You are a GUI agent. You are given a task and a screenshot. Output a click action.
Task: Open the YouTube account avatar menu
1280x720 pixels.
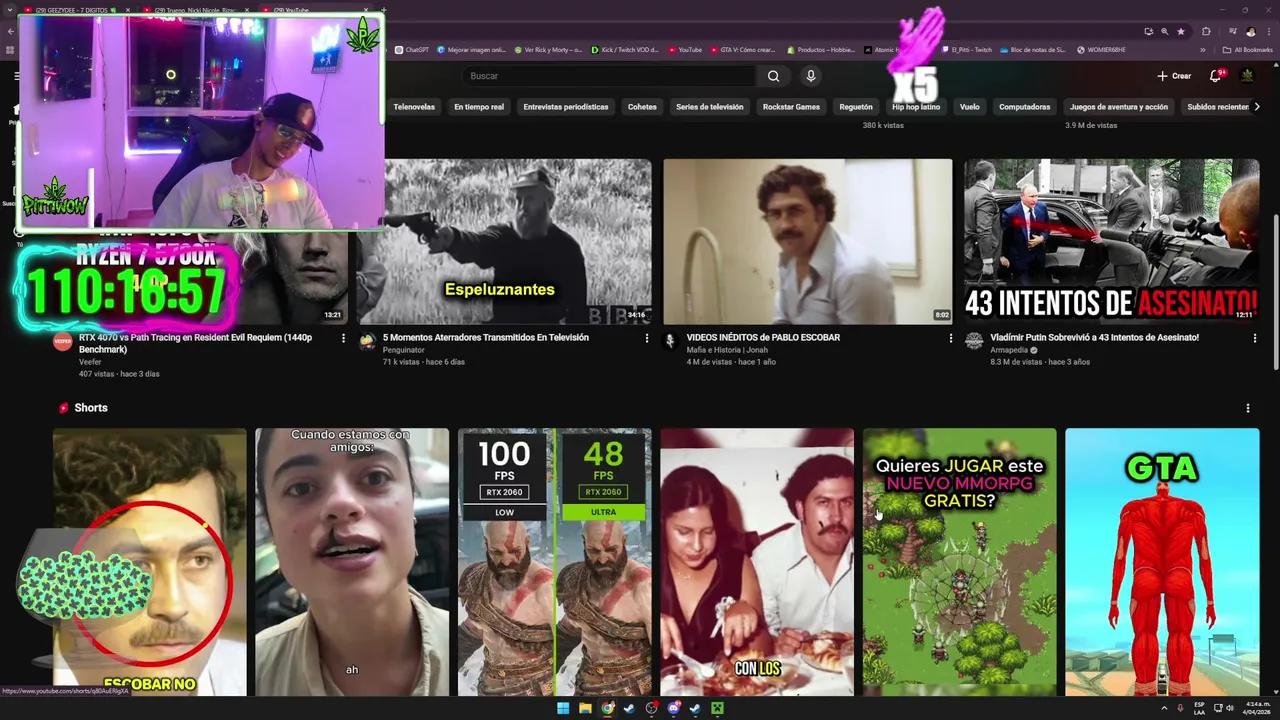coord(1247,76)
